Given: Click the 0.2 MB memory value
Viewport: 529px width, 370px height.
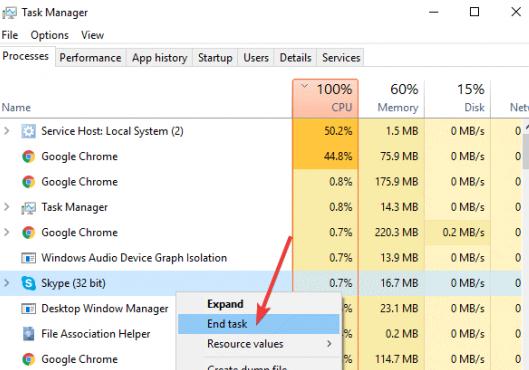Looking at the screenshot, I should click(x=402, y=334).
